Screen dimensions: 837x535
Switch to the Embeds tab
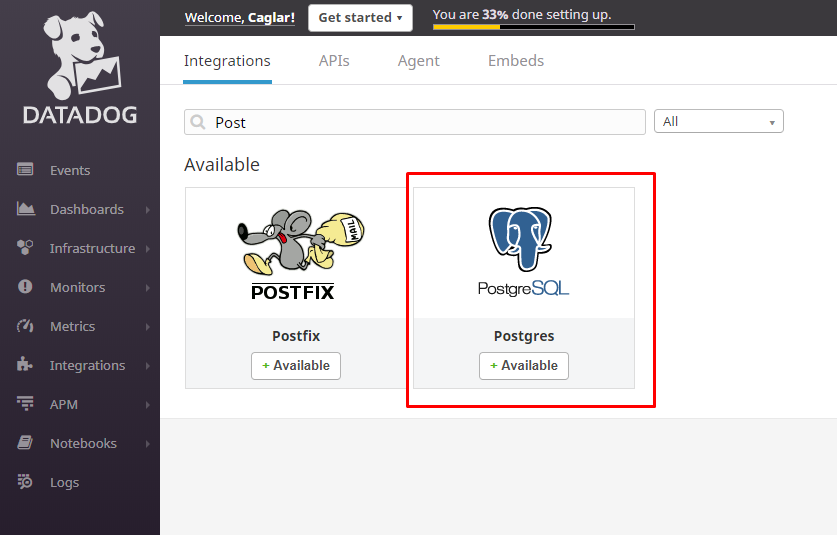(x=516, y=61)
